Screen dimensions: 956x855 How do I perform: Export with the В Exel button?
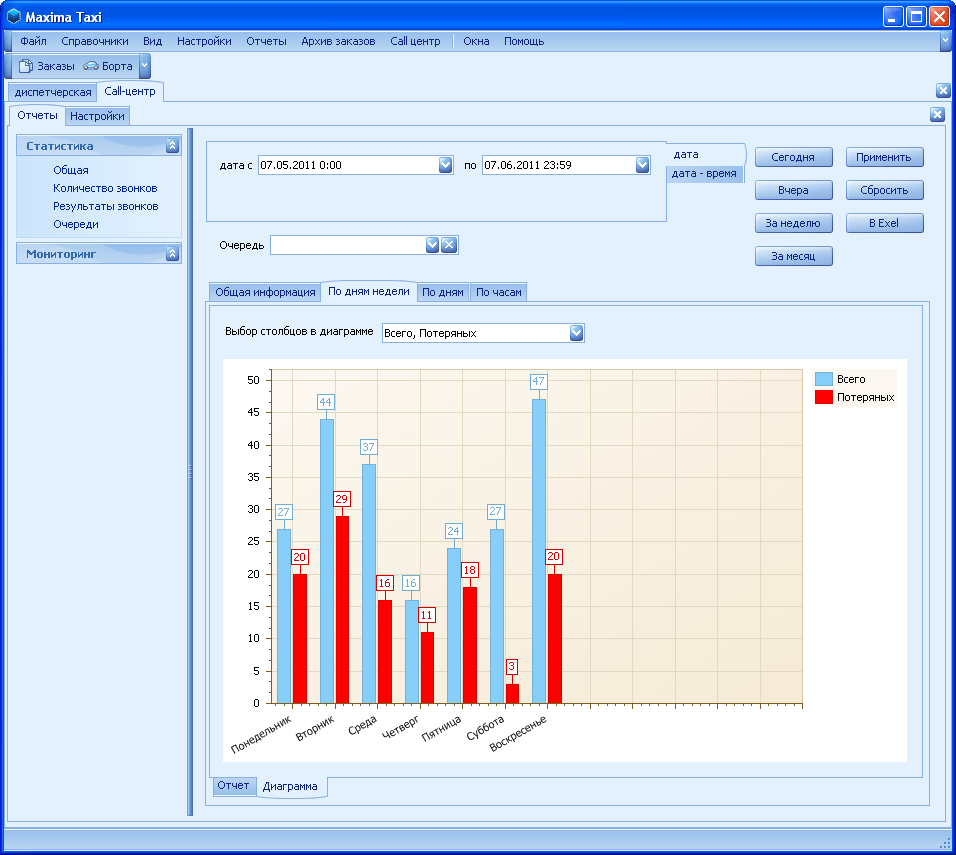[884, 223]
